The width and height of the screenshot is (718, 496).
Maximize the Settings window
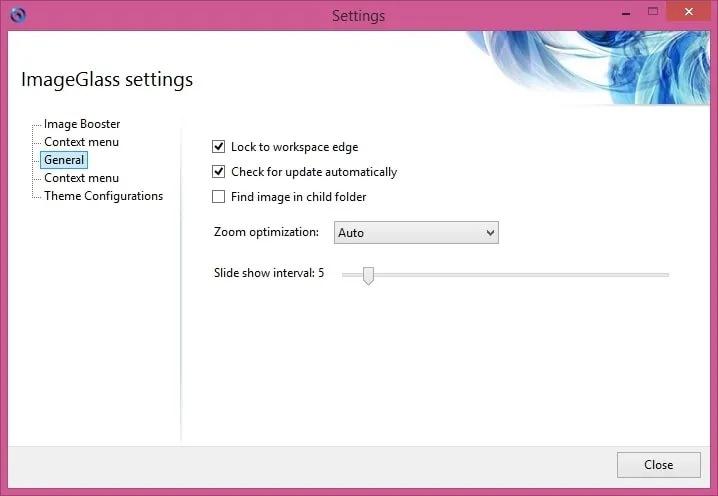653,12
